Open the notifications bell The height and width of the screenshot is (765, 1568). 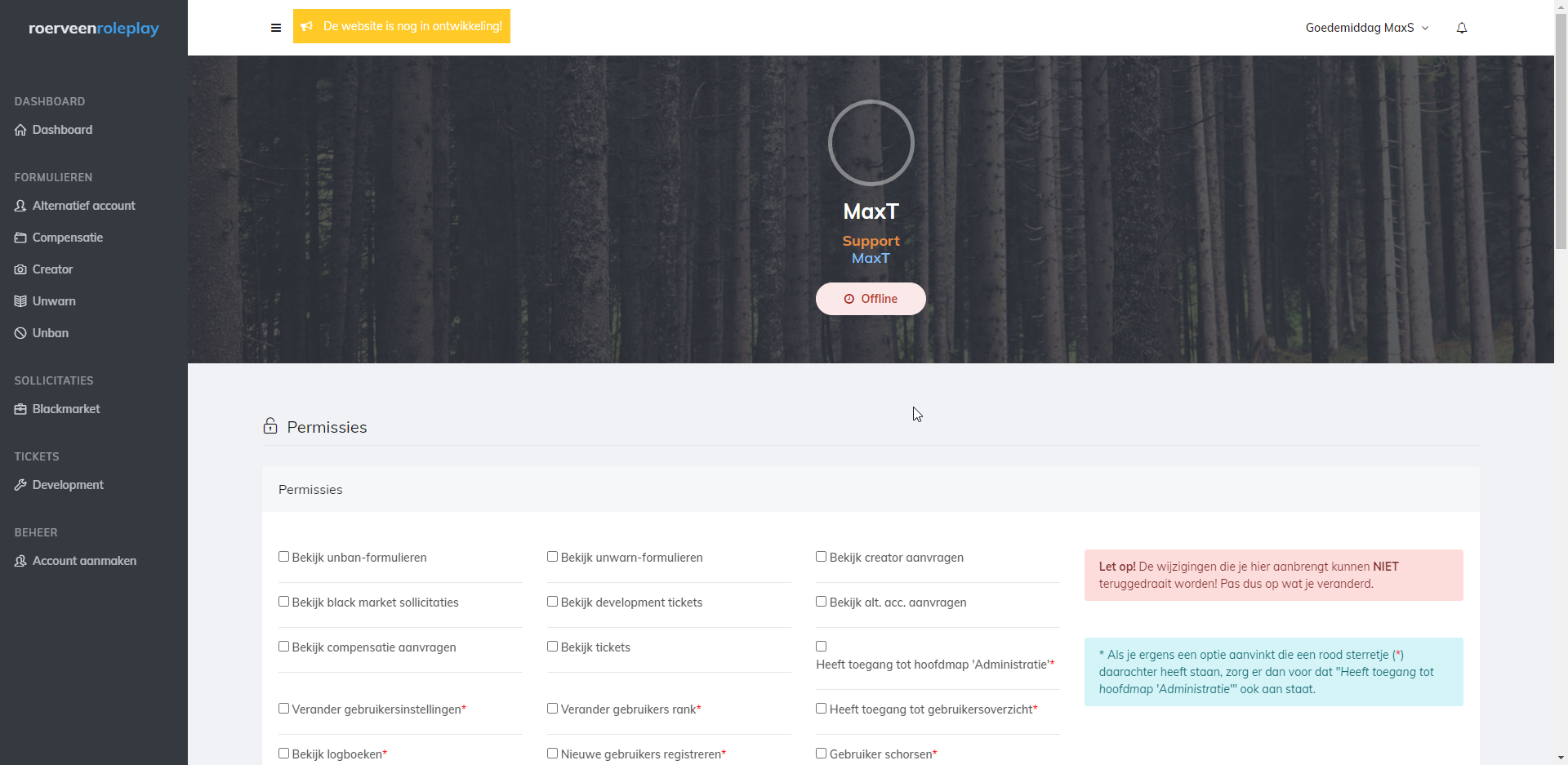[1462, 28]
